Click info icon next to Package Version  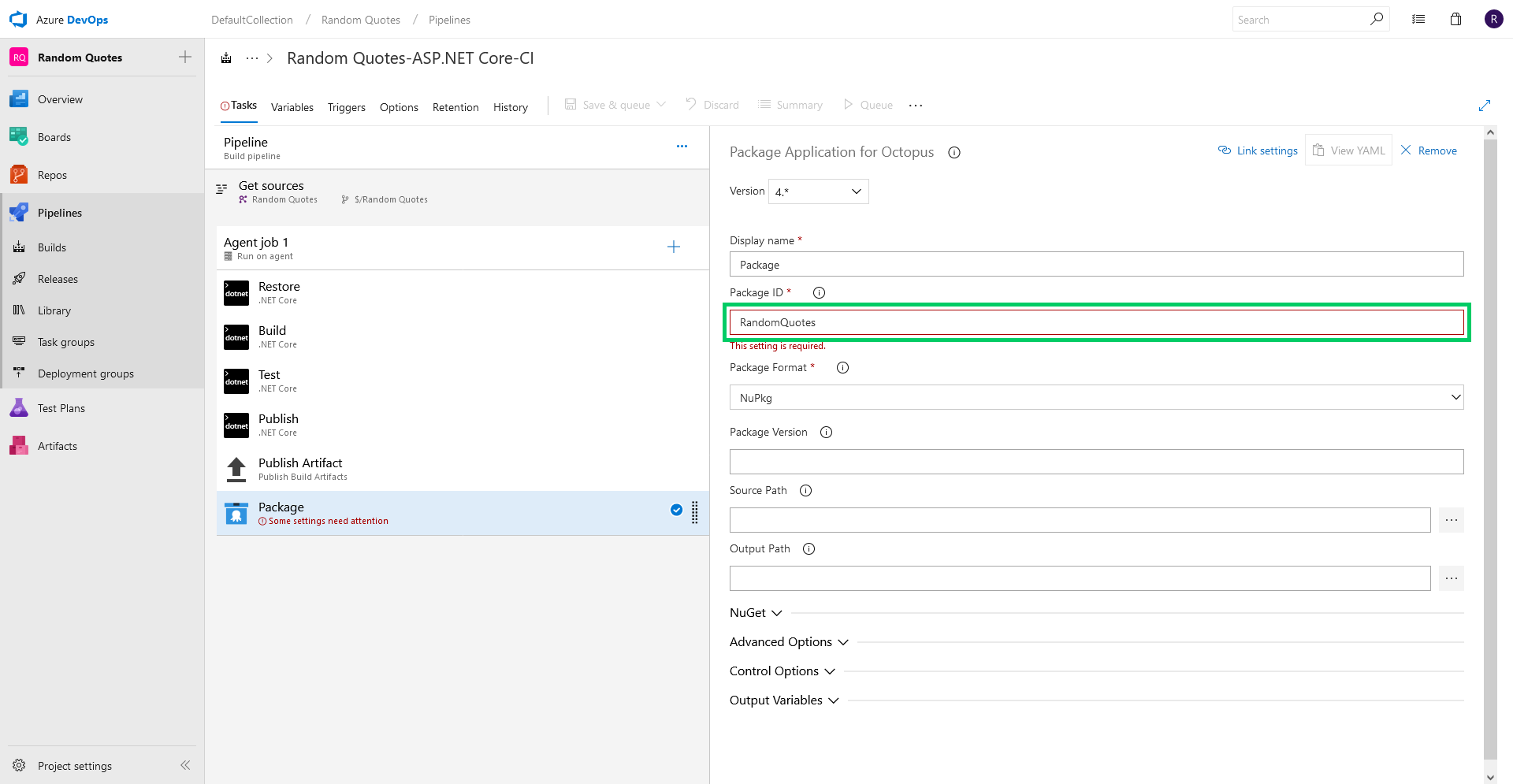click(x=826, y=432)
